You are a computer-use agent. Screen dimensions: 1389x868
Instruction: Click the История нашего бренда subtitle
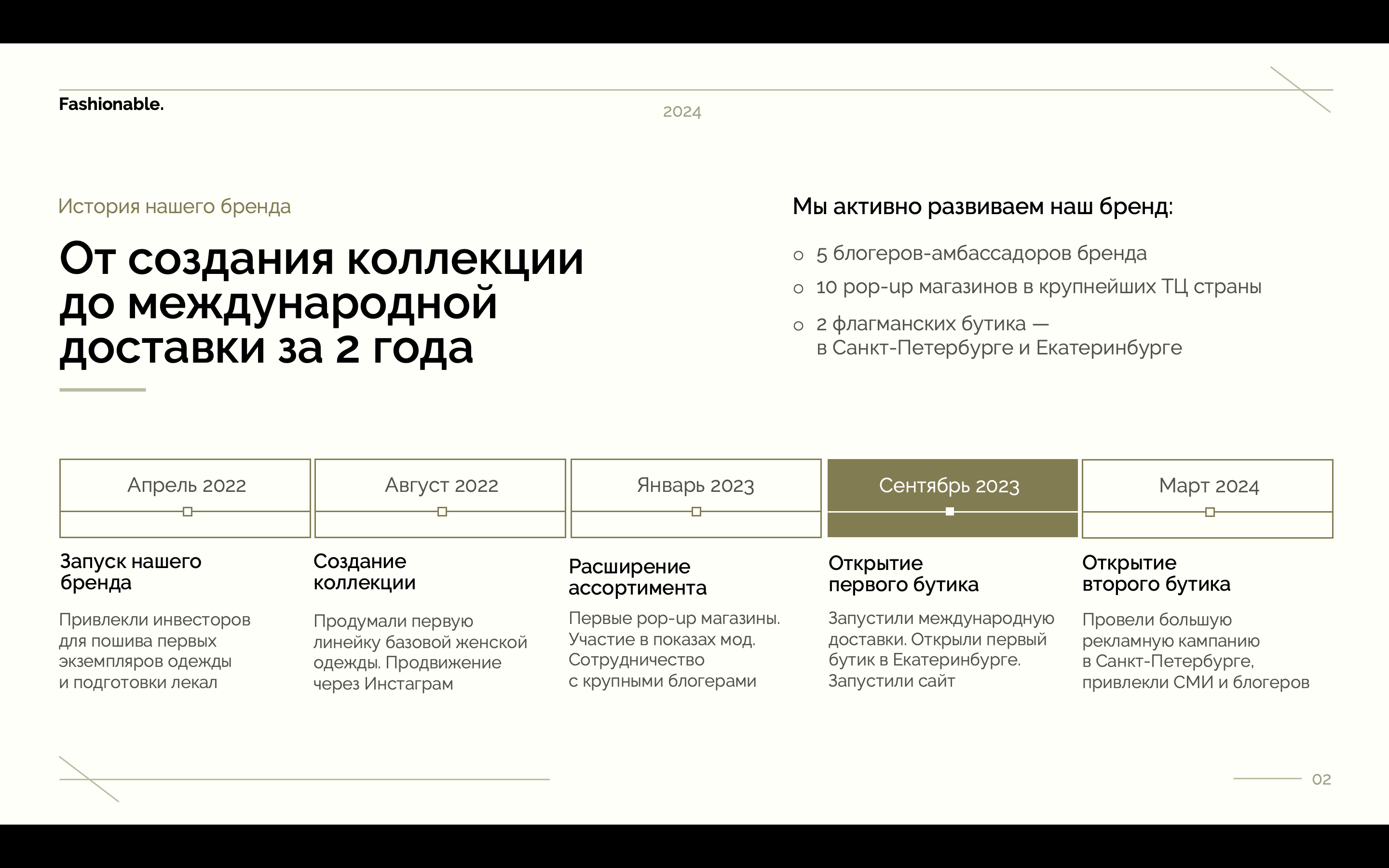[x=175, y=207]
